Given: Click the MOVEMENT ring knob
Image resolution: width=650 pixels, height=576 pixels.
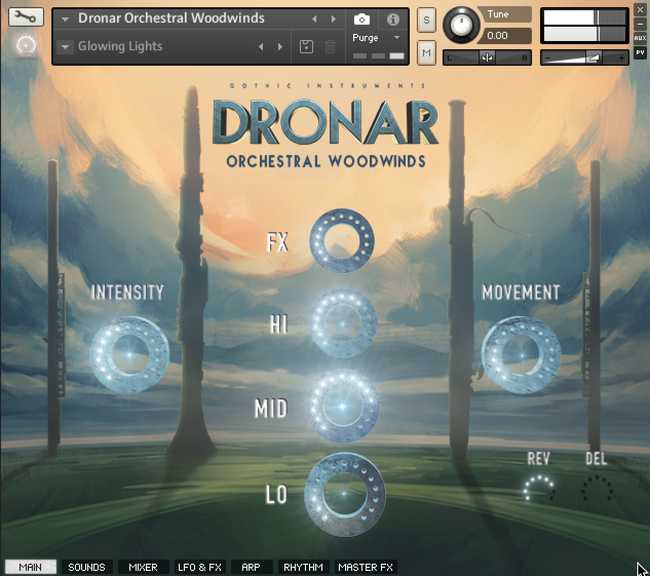Looking at the screenshot, I should (x=521, y=355).
